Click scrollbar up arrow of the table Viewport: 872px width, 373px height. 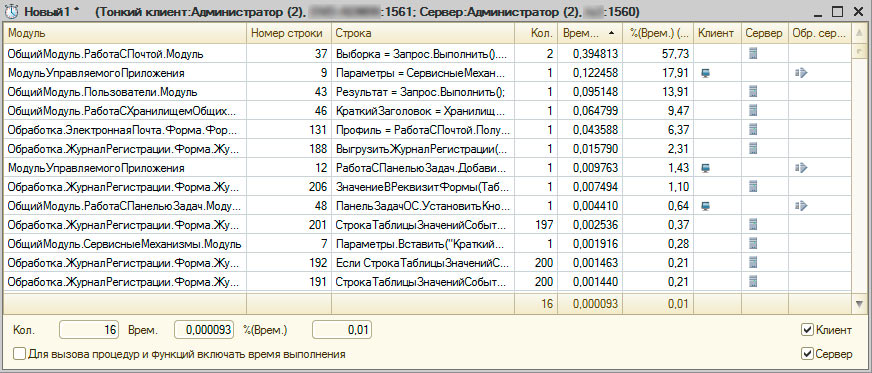[x=859, y=33]
